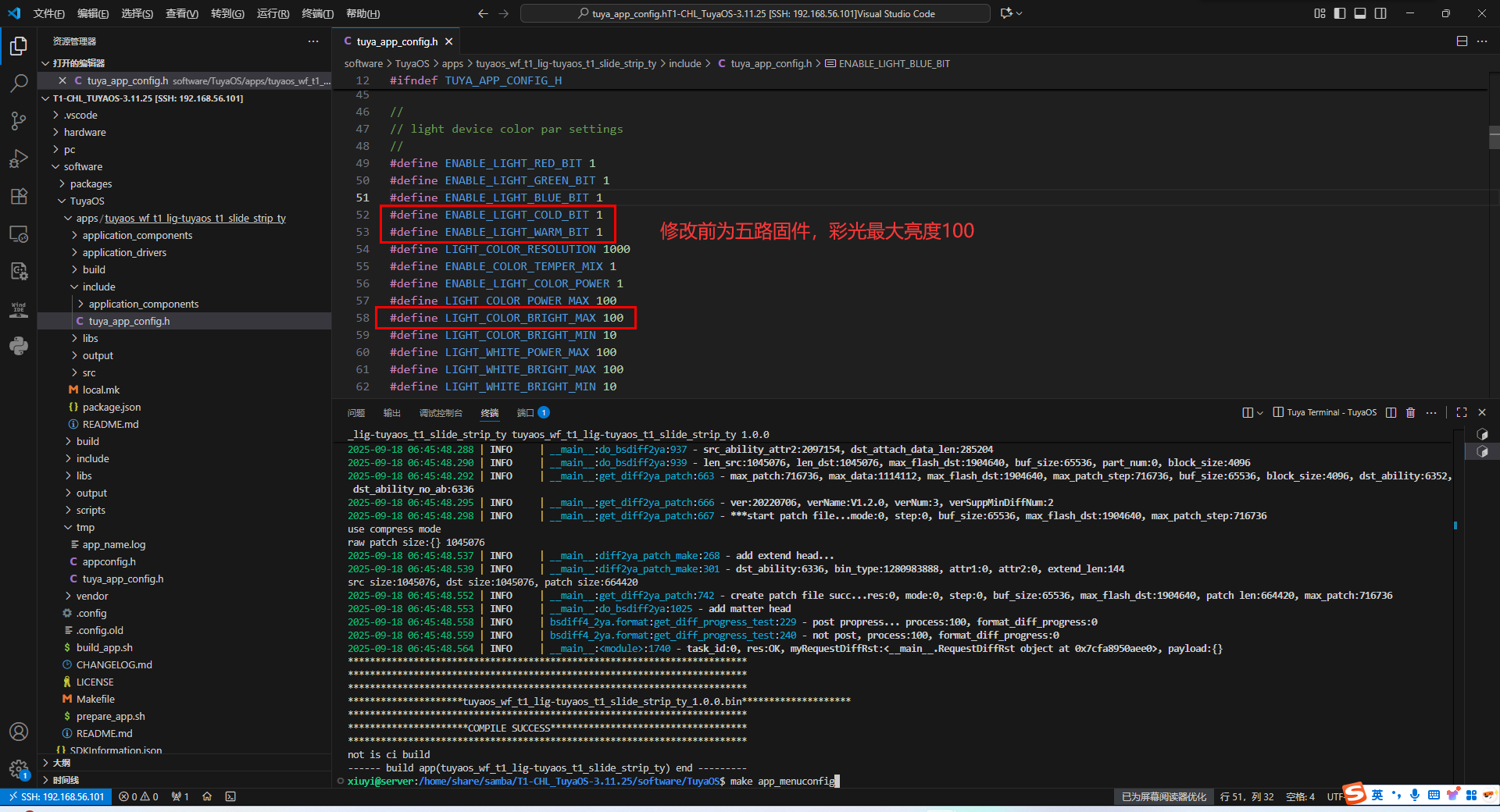
Task: Open the 终端(T) menu
Action: [317, 13]
